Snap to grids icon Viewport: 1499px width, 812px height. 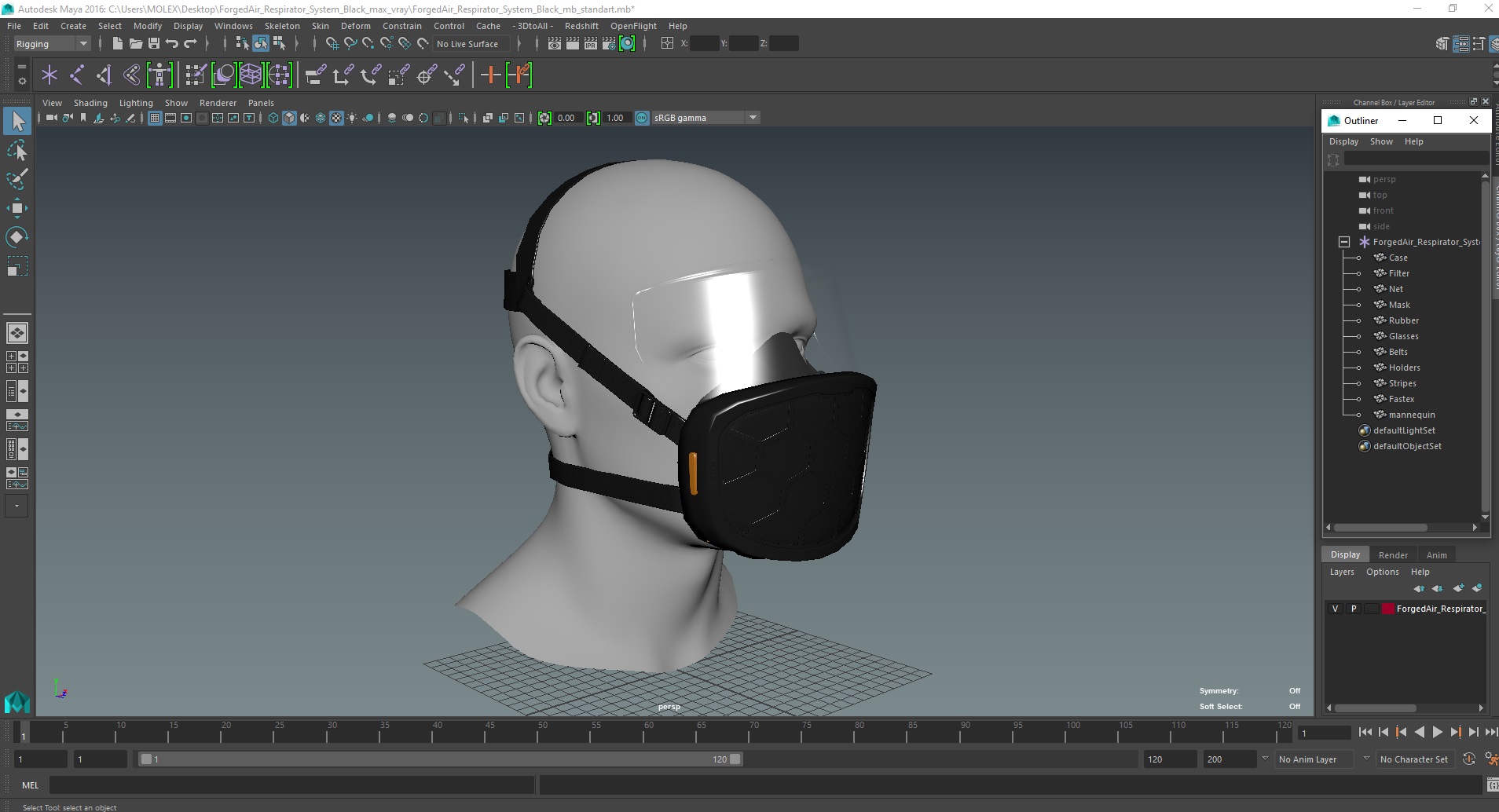coord(332,44)
